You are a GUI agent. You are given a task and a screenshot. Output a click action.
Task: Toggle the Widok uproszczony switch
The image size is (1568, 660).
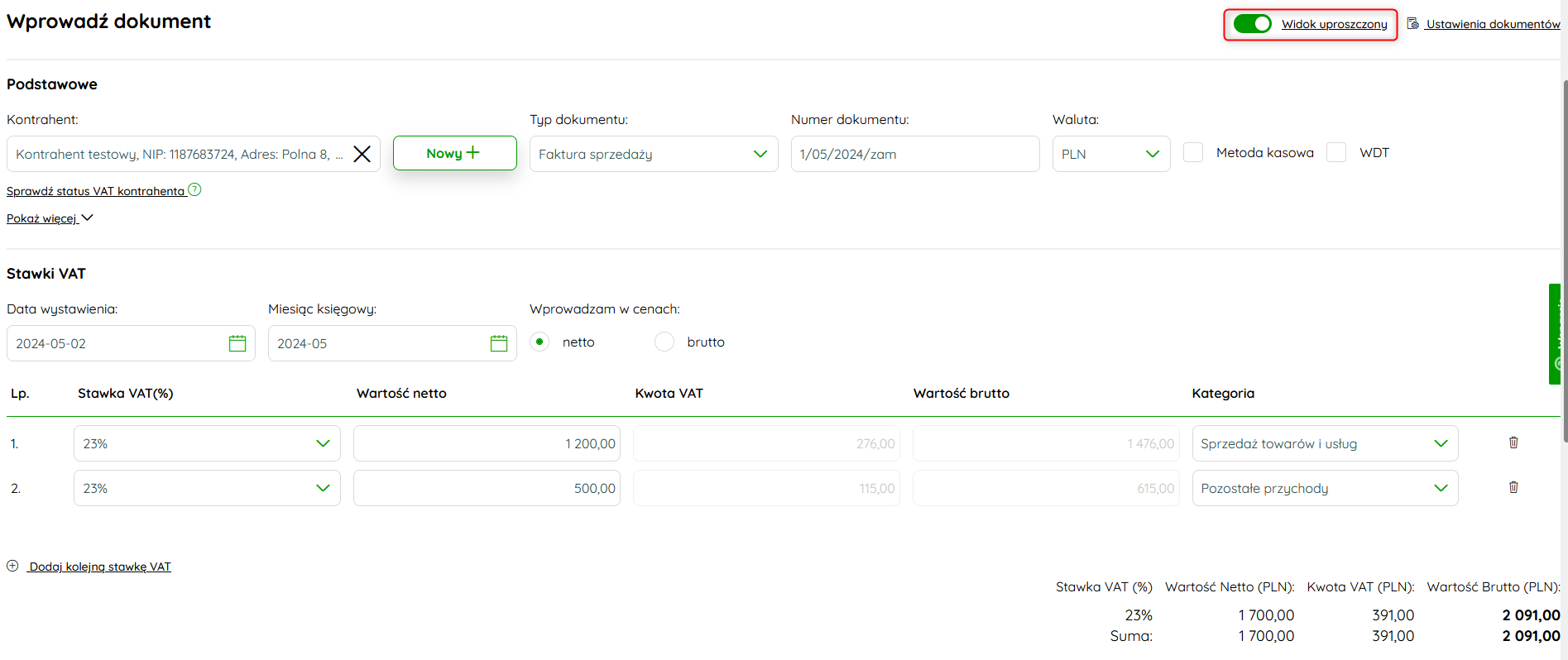(x=1252, y=24)
